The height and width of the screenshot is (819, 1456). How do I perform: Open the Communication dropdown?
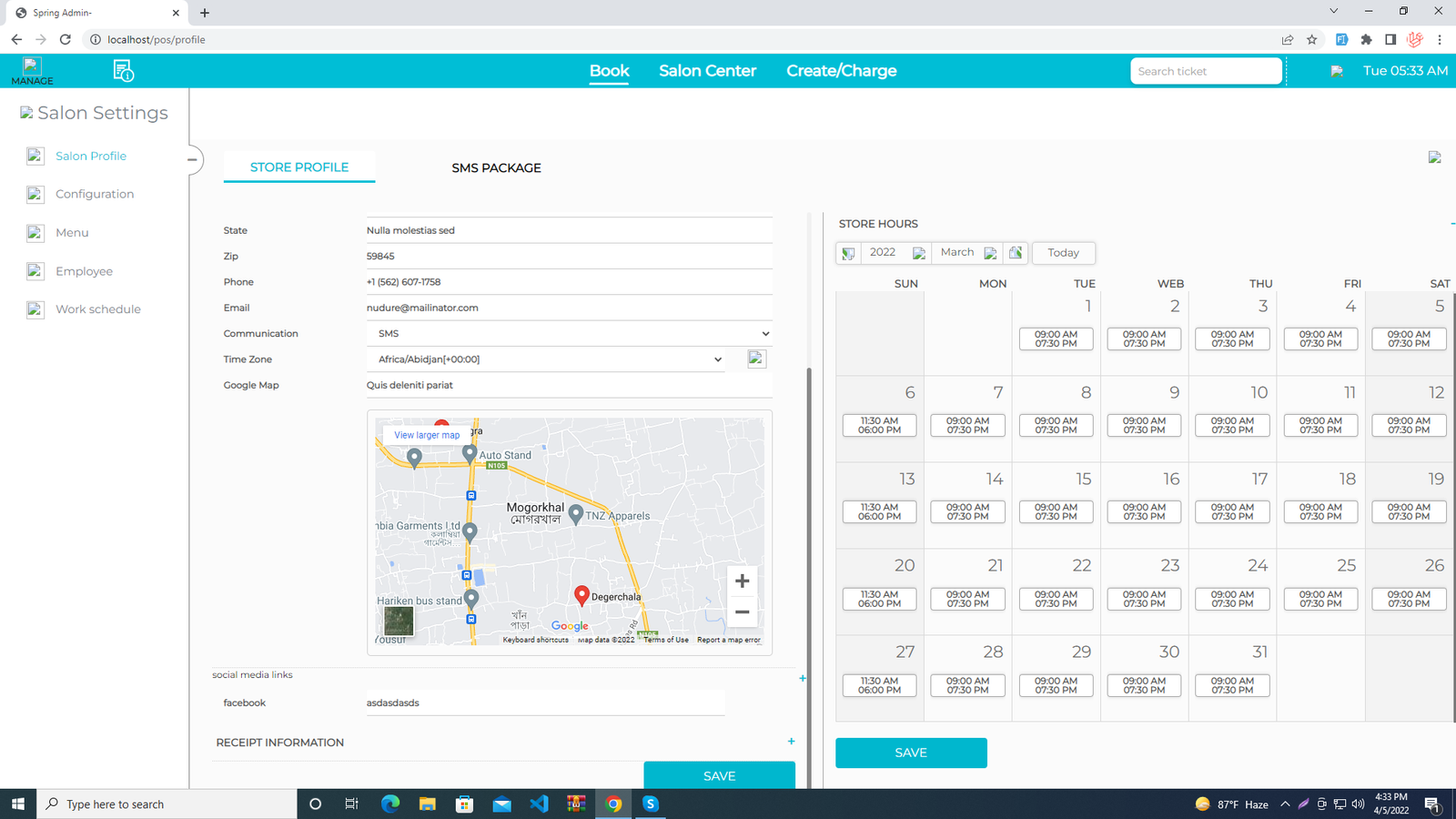(570, 334)
